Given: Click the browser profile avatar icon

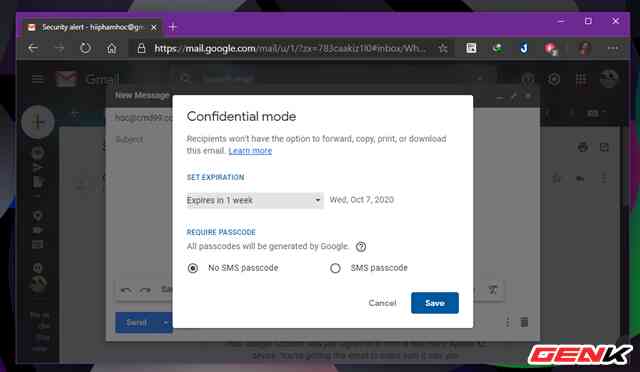Looking at the screenshot, I should click(585, 49).
